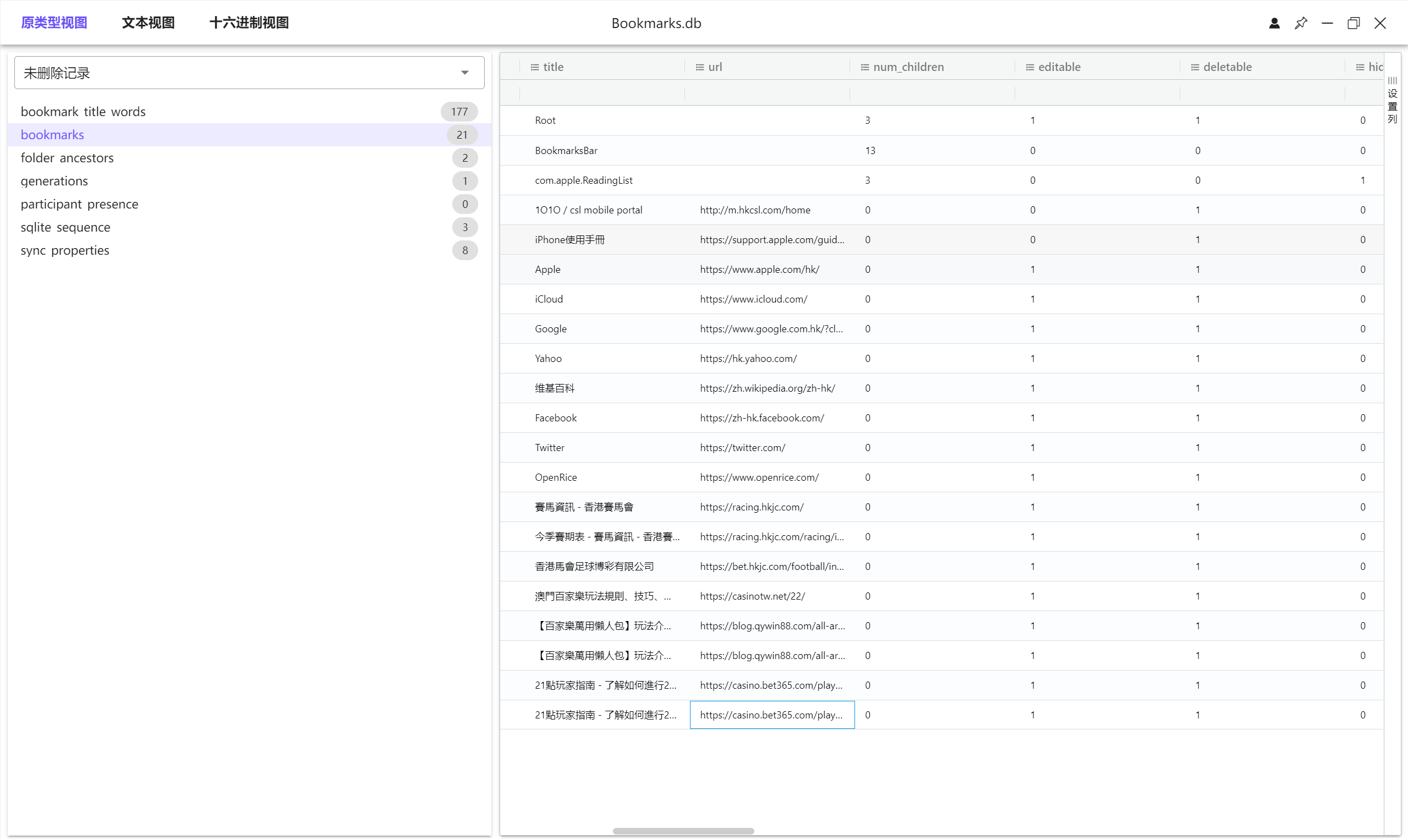Click the url column filter field

click(x=766, y=92)
